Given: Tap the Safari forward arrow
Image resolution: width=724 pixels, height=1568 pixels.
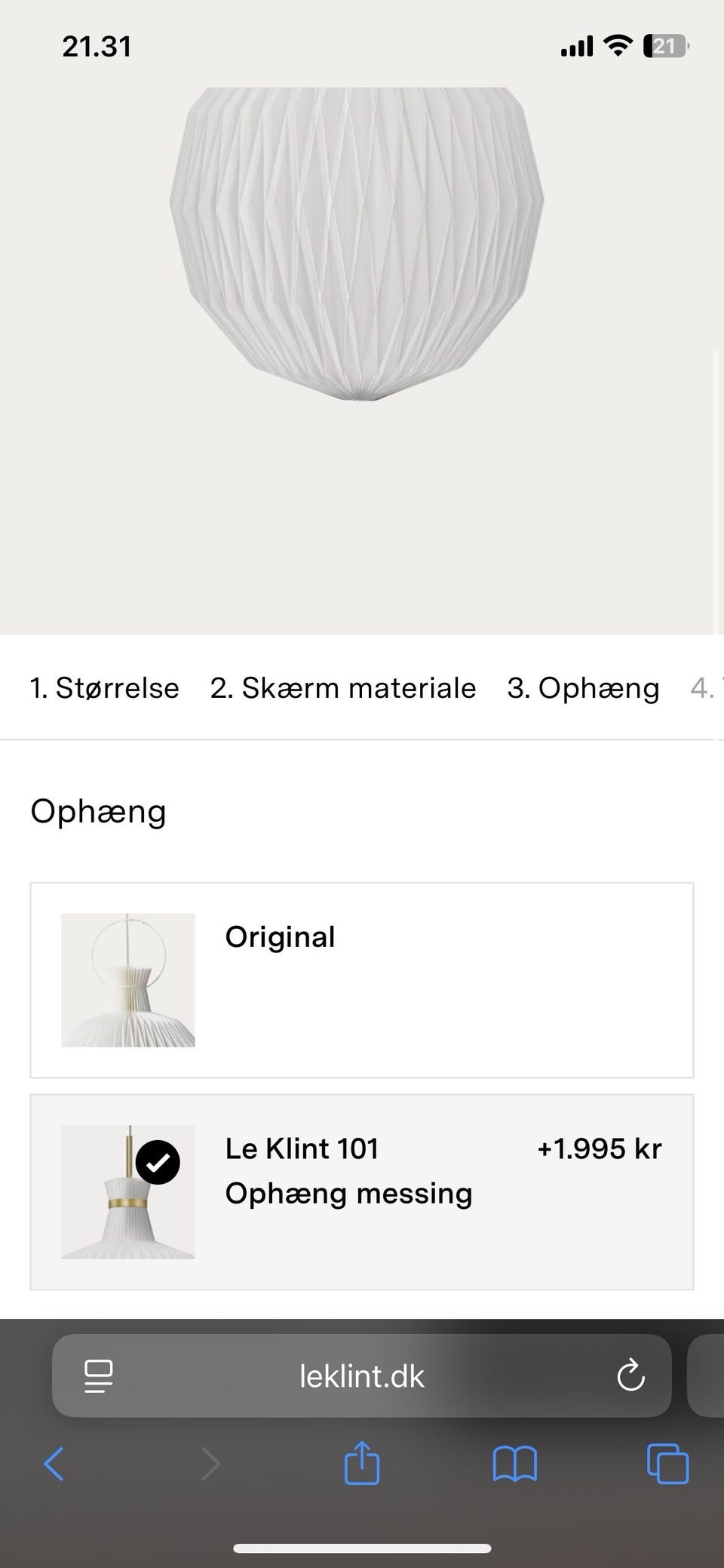Looking at the screenshot, I should (210, 1464).
